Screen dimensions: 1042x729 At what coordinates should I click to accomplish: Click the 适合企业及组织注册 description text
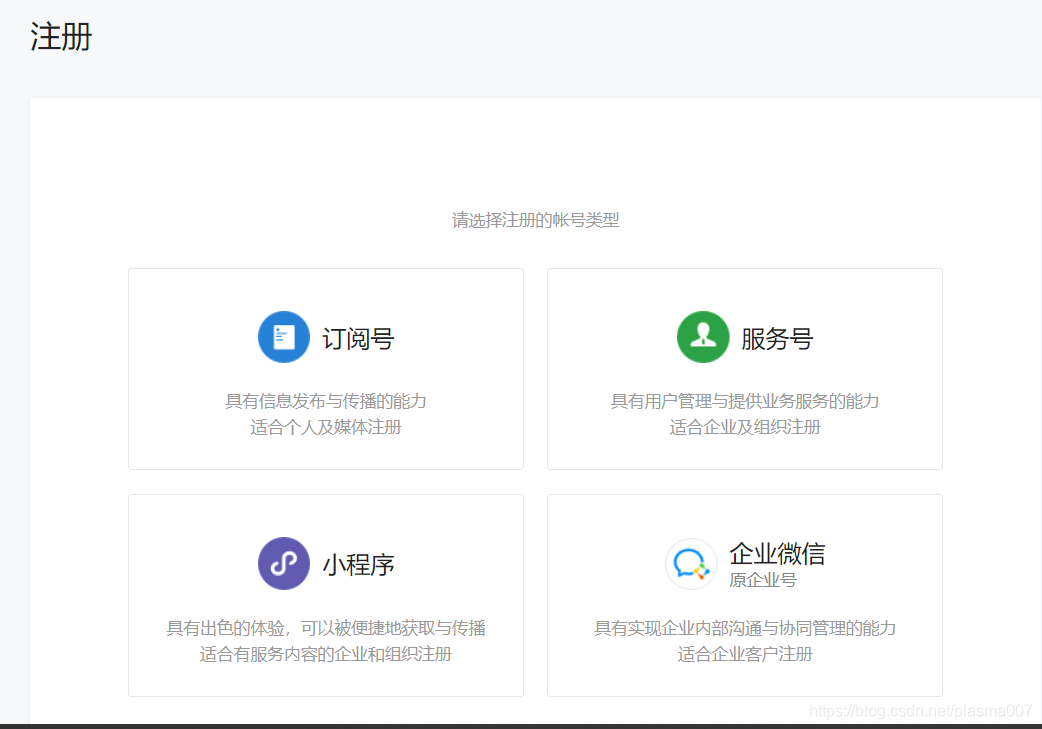click(744, 425)
